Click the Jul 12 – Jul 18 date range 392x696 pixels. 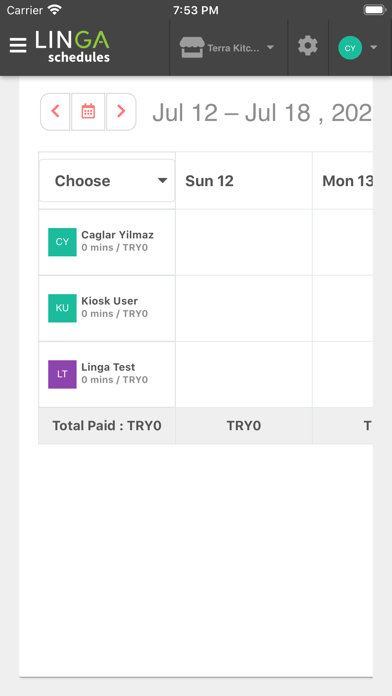pyautogui.click(x=262, y=113)
